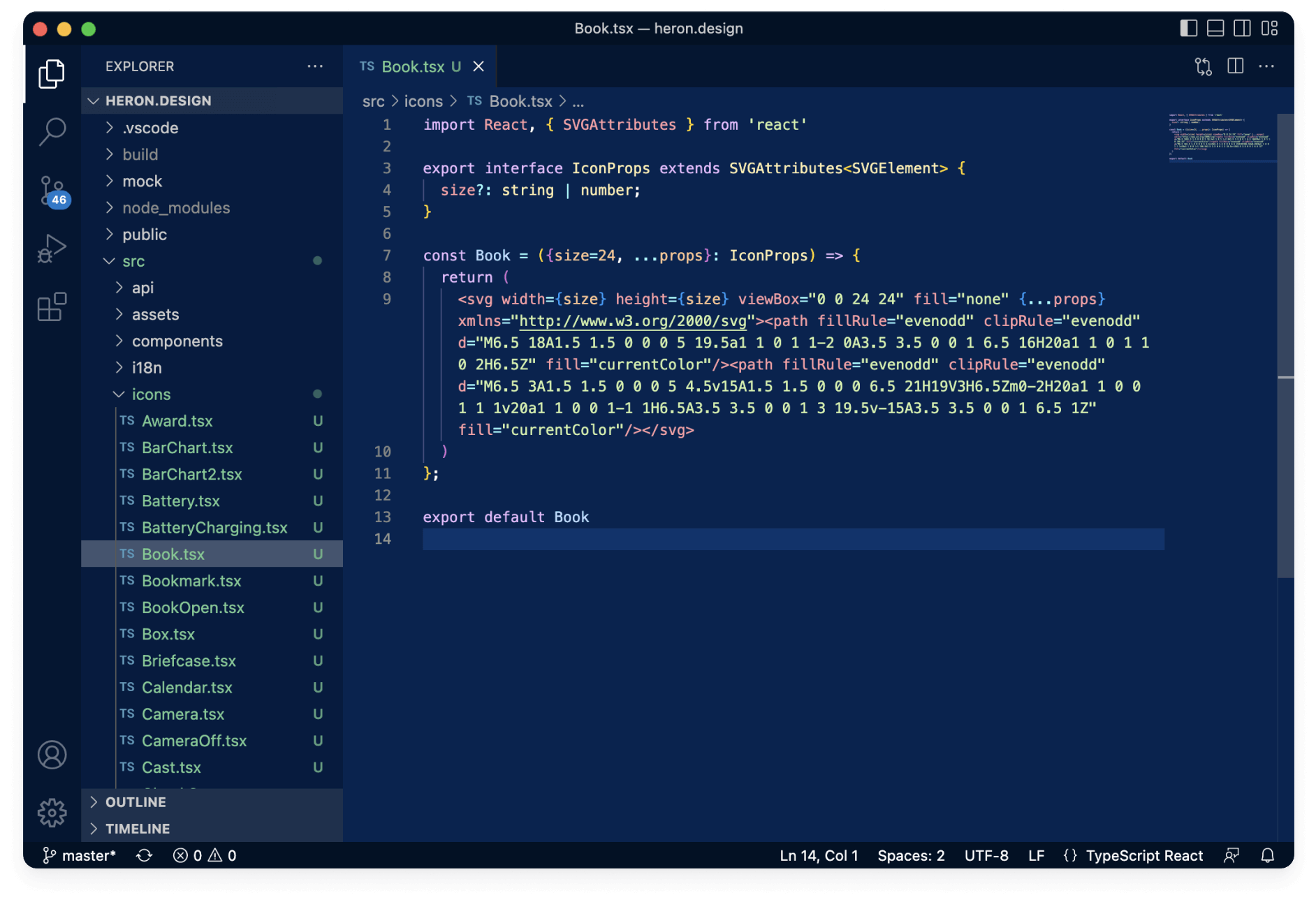The height and width of the screenshot is (902, 1316).
Task: Click the src breadcrumb segment
Action: click(373, 101)
